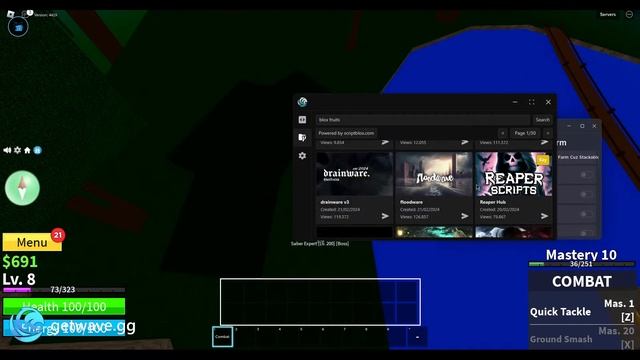
Task: Toggle the third switch in the Farm window
Action: pyautogui.click(x=586, y=214)
